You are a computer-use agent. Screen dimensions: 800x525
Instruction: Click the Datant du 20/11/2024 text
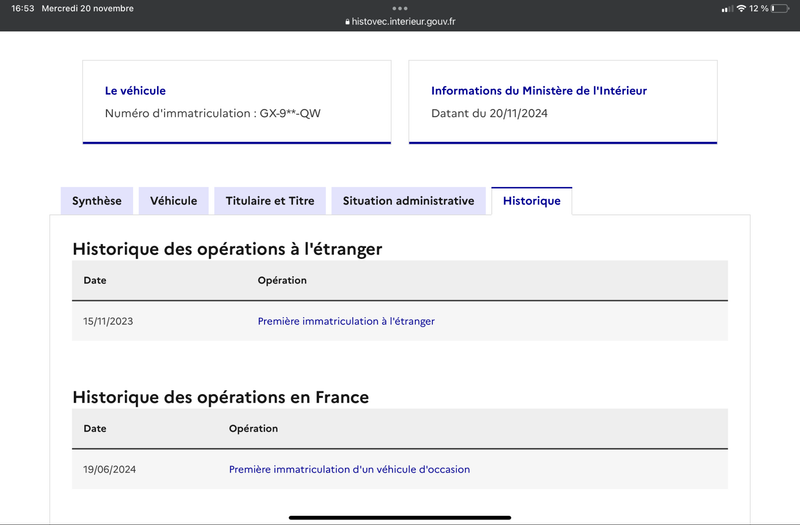489,113
